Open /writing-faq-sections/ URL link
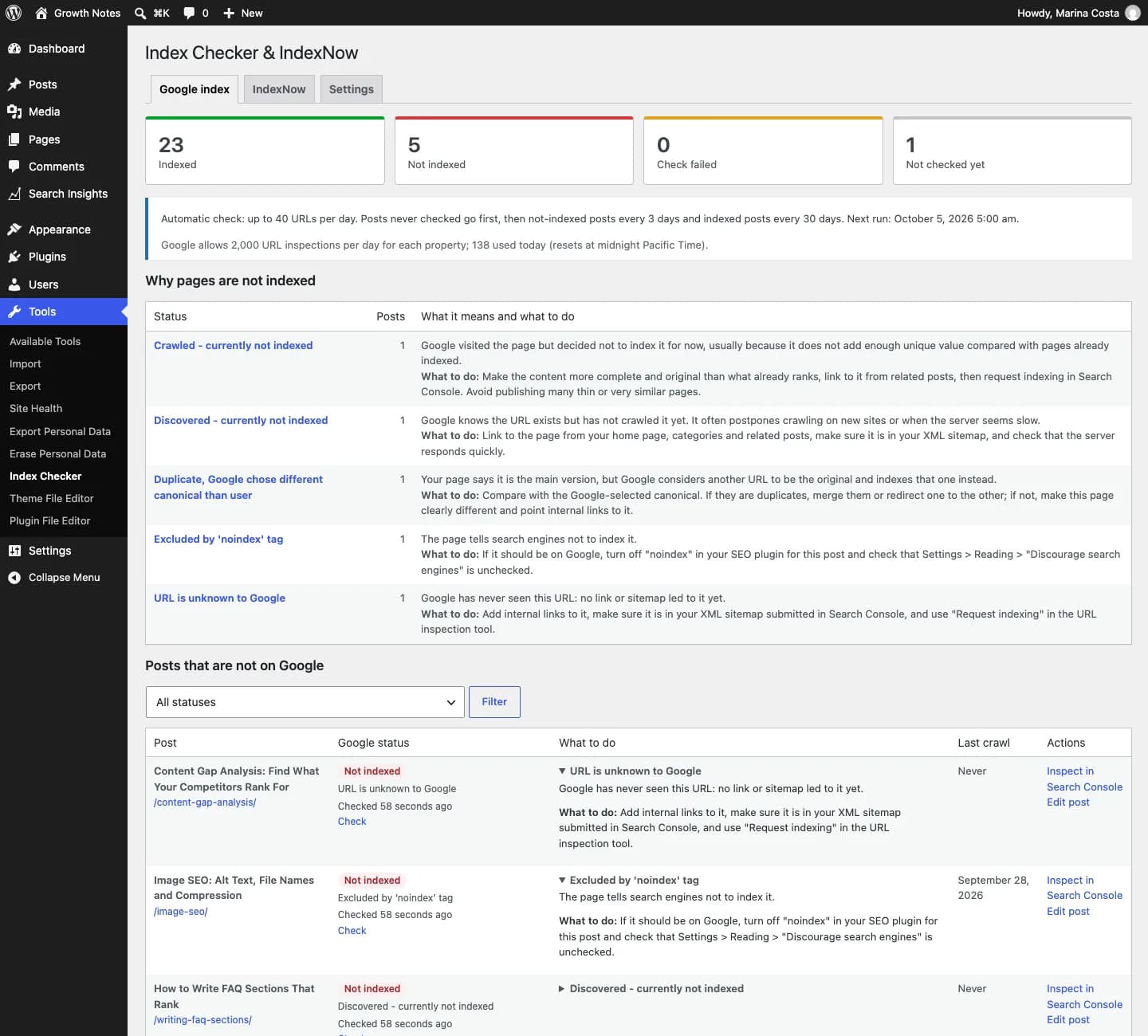Viewport: 1148px width, 1036px height. pyautogui.click(x=202, y=1020)
